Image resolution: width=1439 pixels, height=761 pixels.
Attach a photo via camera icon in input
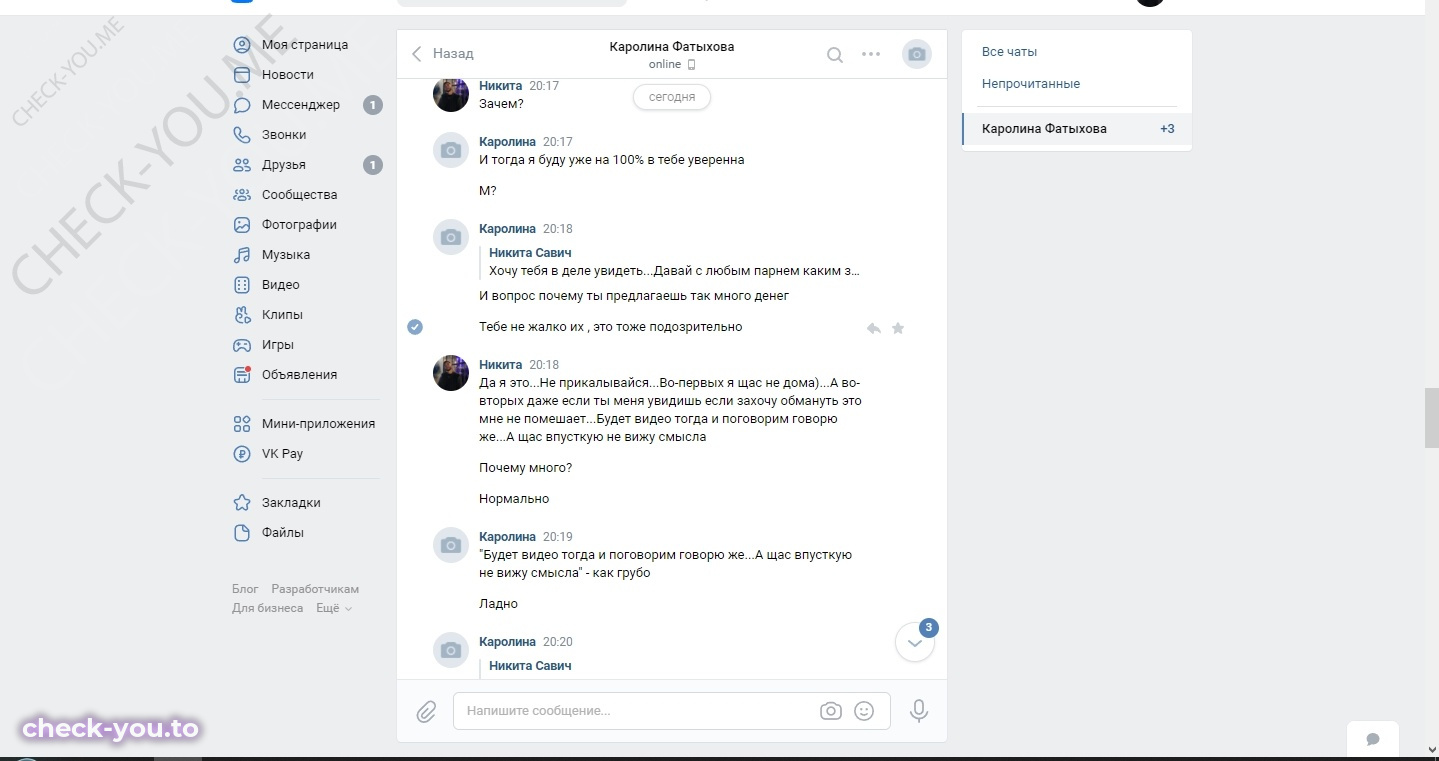coord(830,711)
